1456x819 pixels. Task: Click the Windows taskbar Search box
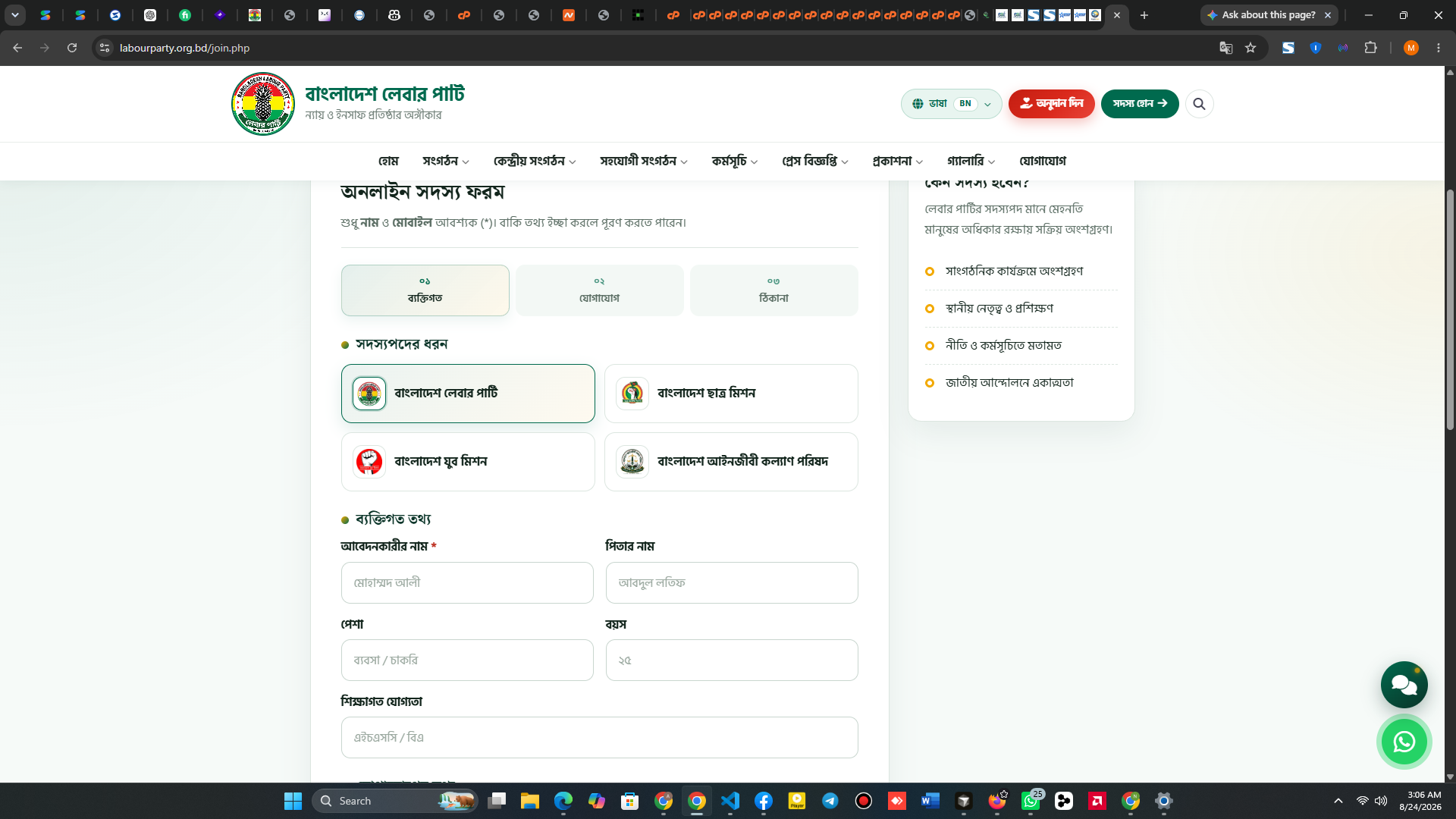pos(394,801)
